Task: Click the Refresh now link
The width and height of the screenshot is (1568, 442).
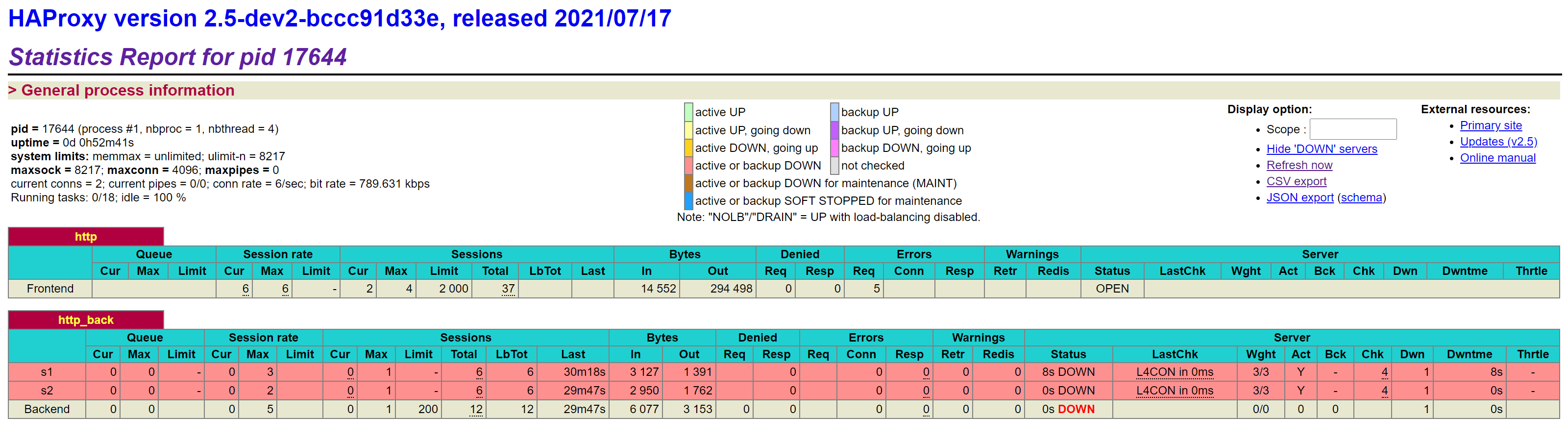Action: 1299,165
